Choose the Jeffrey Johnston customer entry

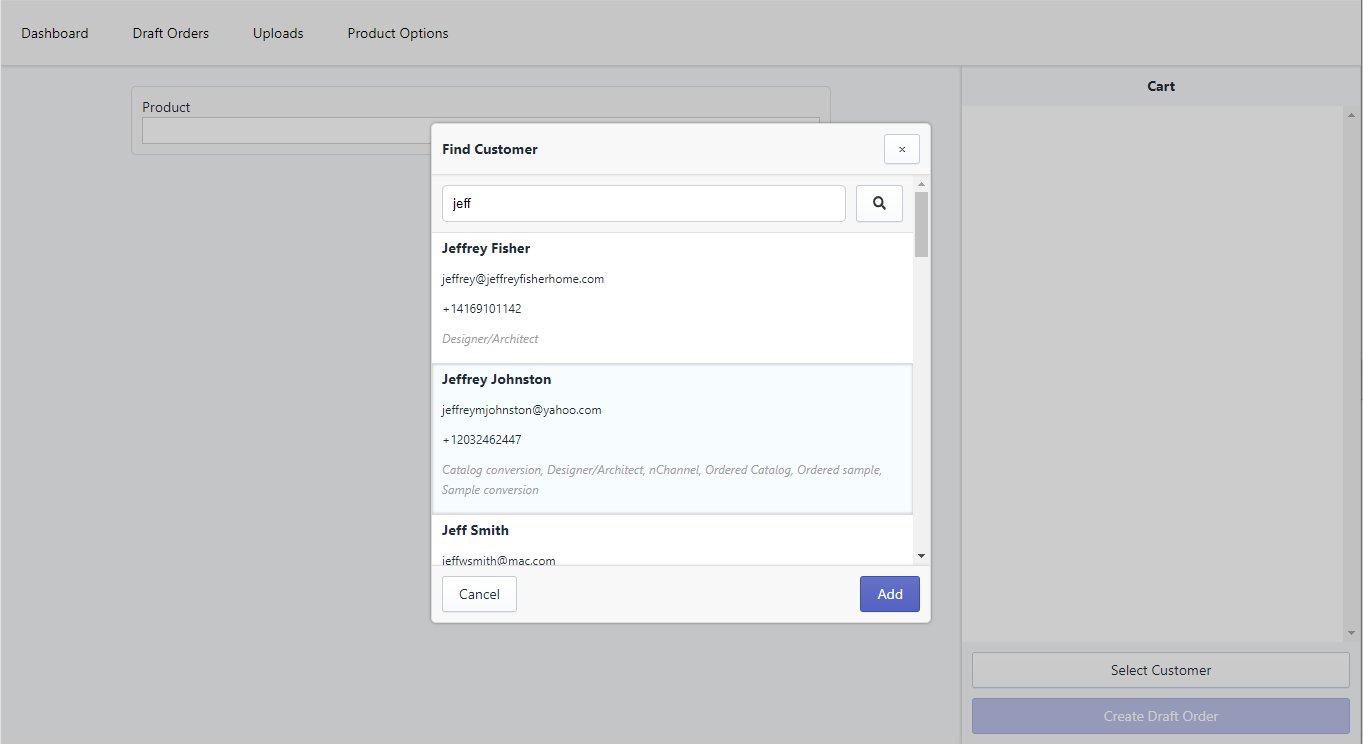[496, 380]
